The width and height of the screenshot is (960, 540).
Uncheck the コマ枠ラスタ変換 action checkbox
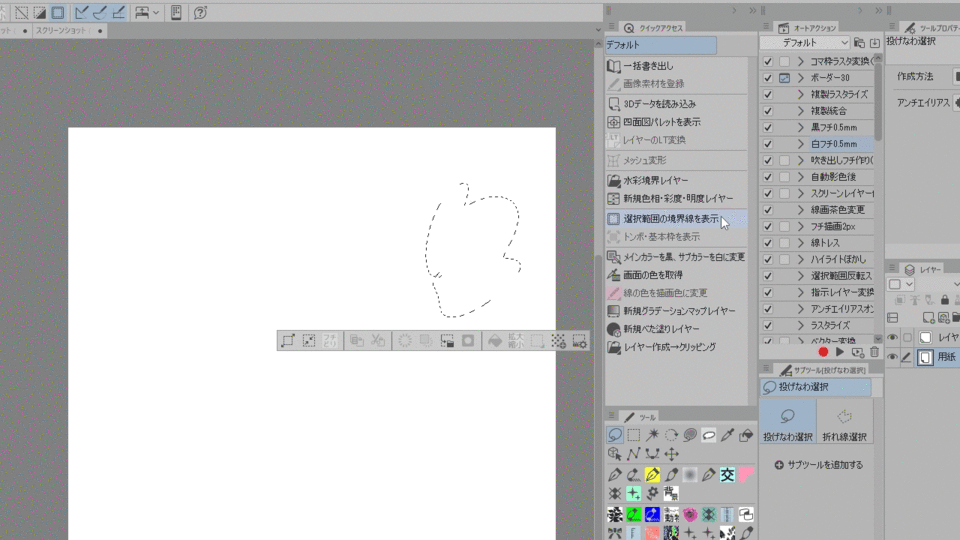coord(768,61)
